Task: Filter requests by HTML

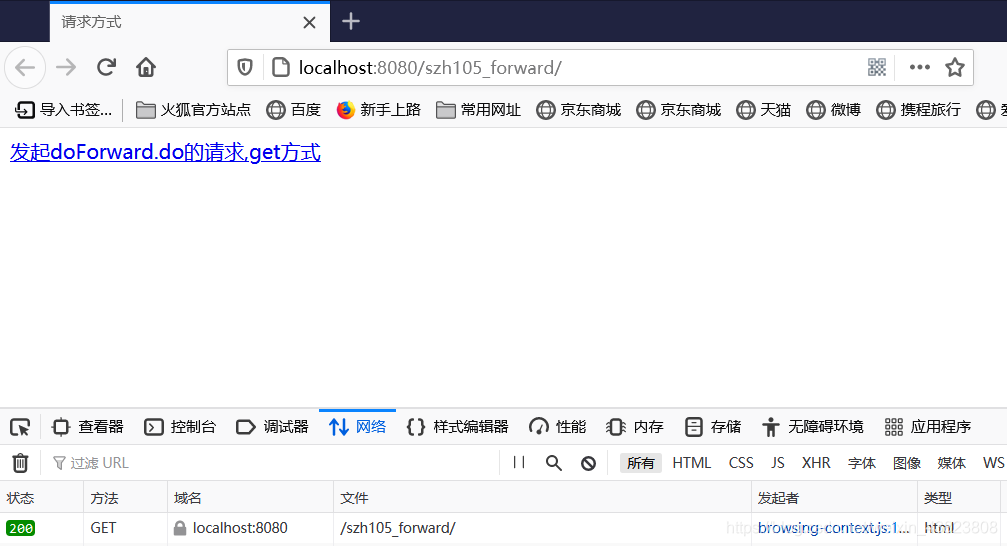Action: pyautogui.click(x=692, y=463)
